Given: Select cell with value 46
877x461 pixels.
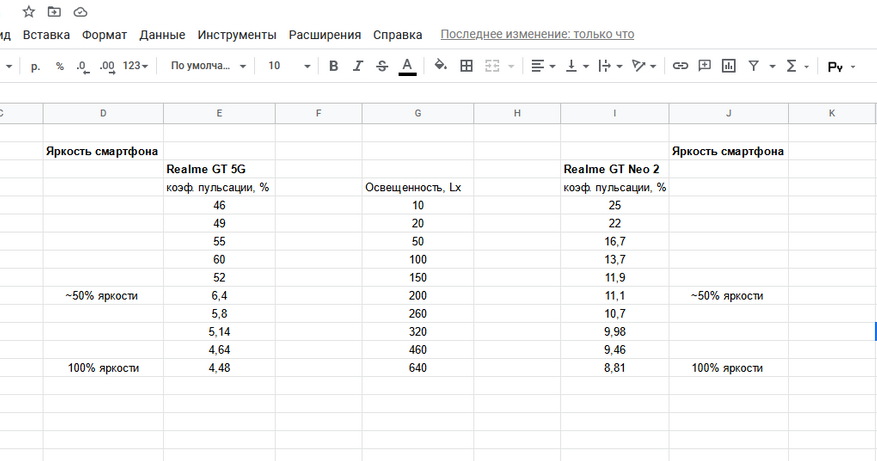Looking at the screenshot, I should pos(219,205).
